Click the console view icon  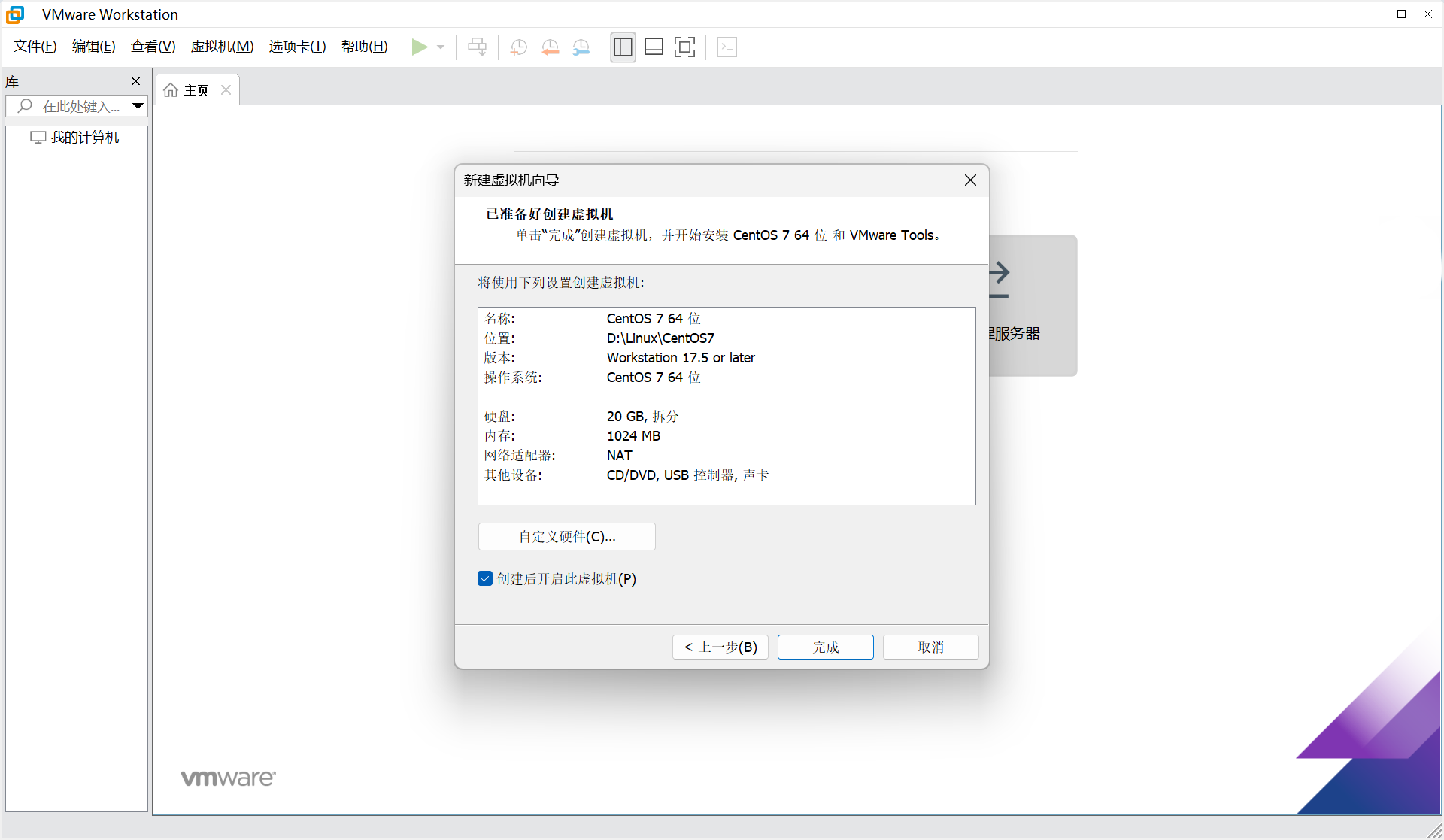(x=727, y=47)
